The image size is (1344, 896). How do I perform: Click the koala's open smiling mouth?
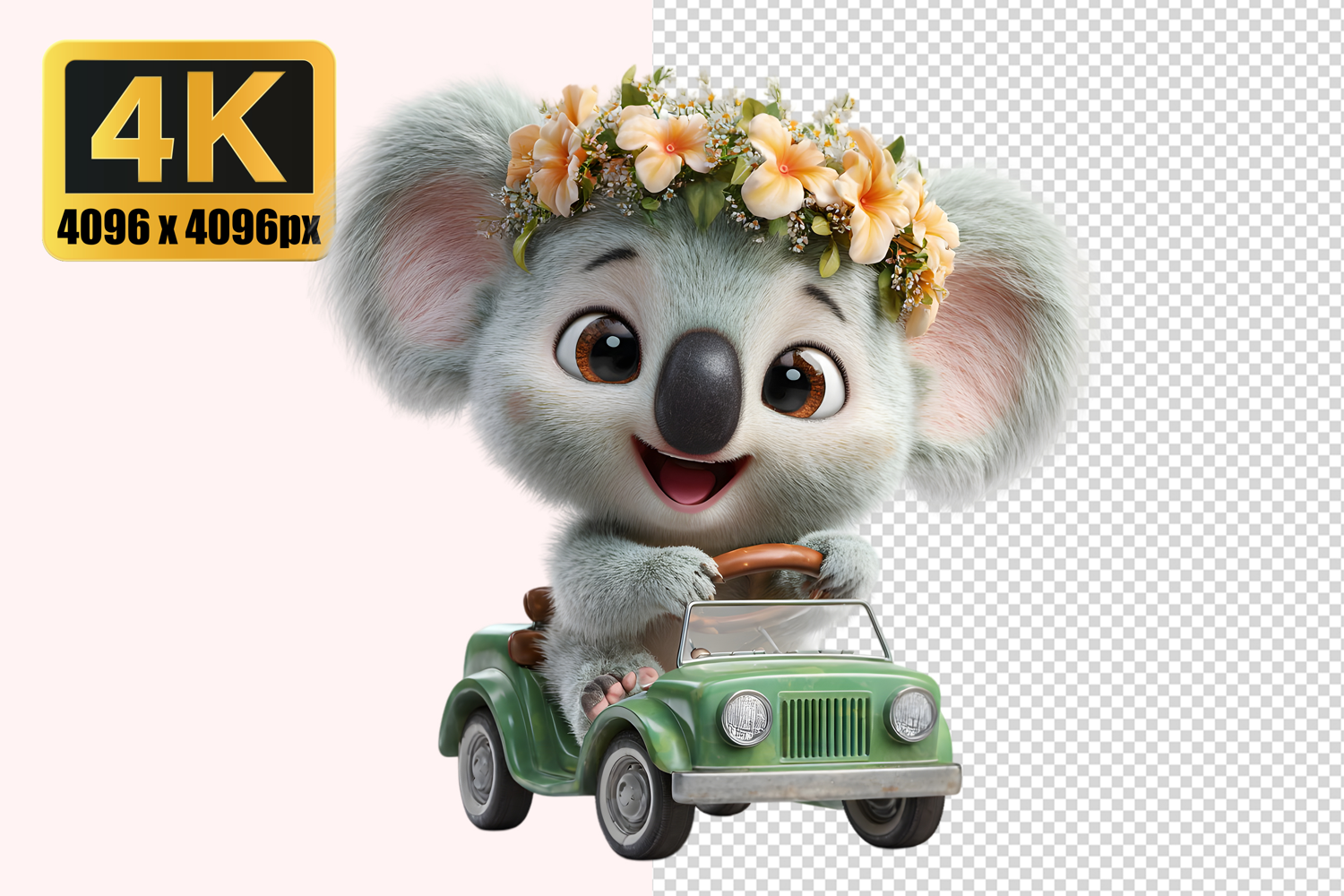pos(687,478)
